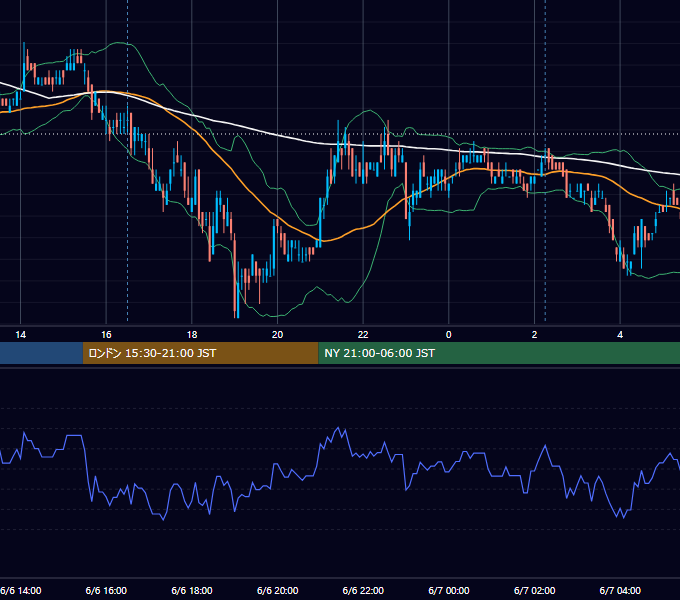Image resolution: width=680 pixels, height=600 pixels.
Task: Click the 6/6 14:00 date label
Action: [21, 590]
